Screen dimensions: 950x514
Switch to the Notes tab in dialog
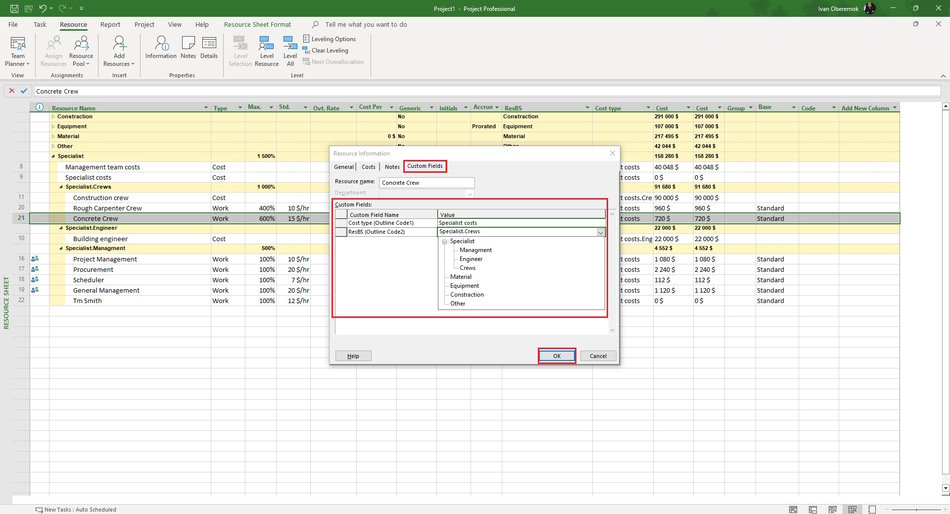(x=392, y=167)
